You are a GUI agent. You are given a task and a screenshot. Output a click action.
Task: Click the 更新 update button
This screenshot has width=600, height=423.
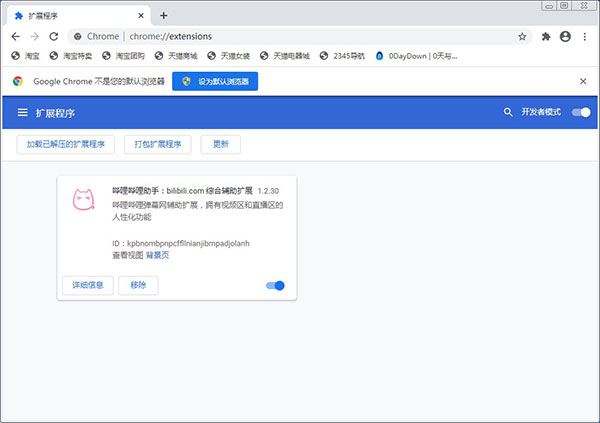(x=221, y=145)
